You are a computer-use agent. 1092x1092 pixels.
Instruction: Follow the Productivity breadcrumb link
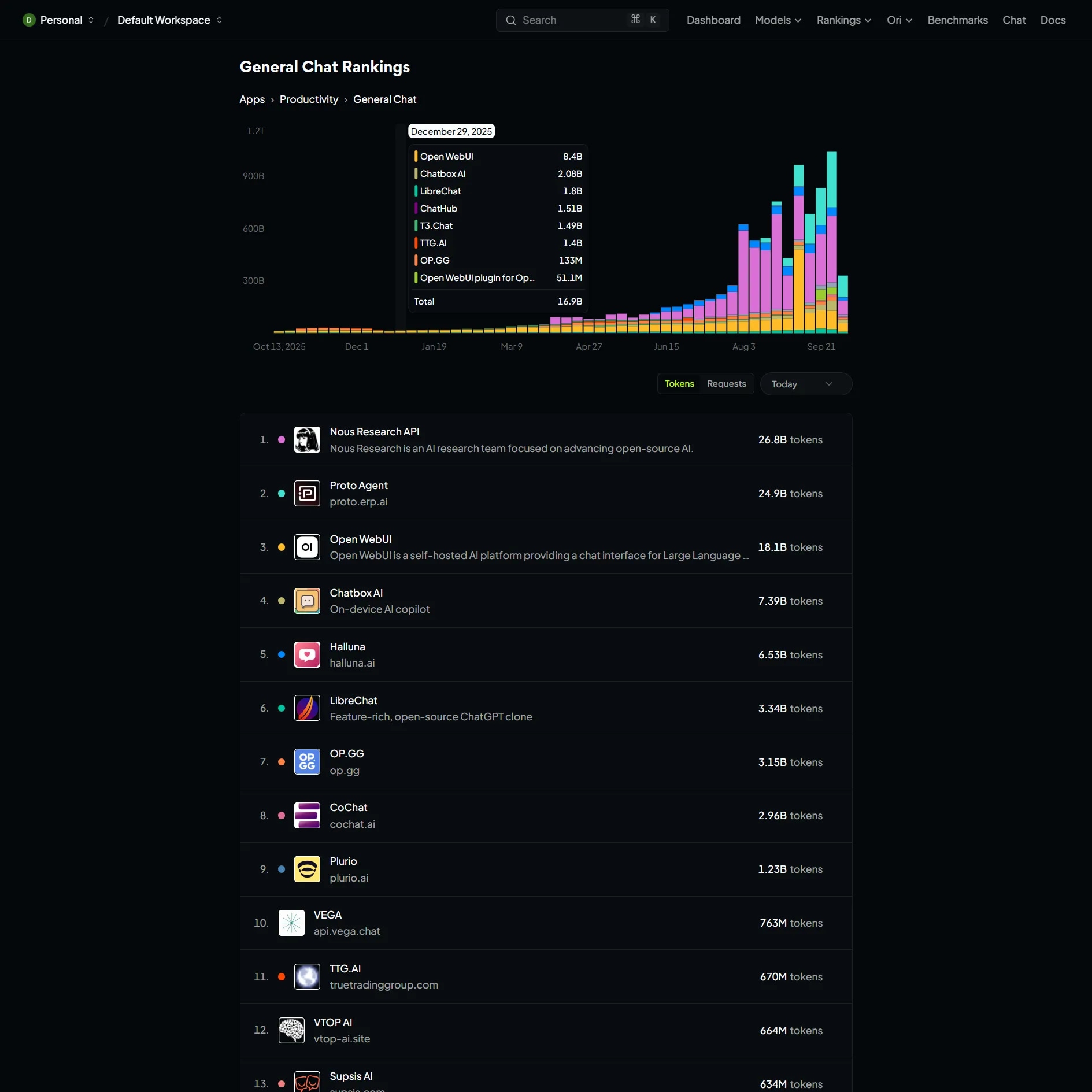(x=309, y=99)
